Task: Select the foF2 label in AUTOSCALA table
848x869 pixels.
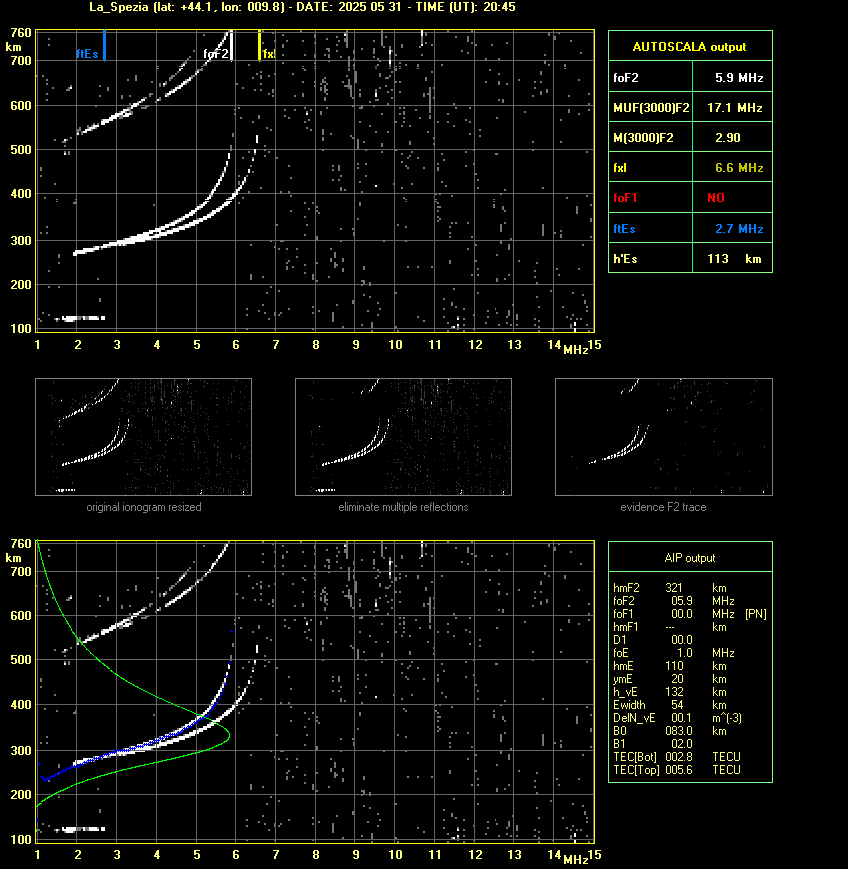Action: click(626, 78)
